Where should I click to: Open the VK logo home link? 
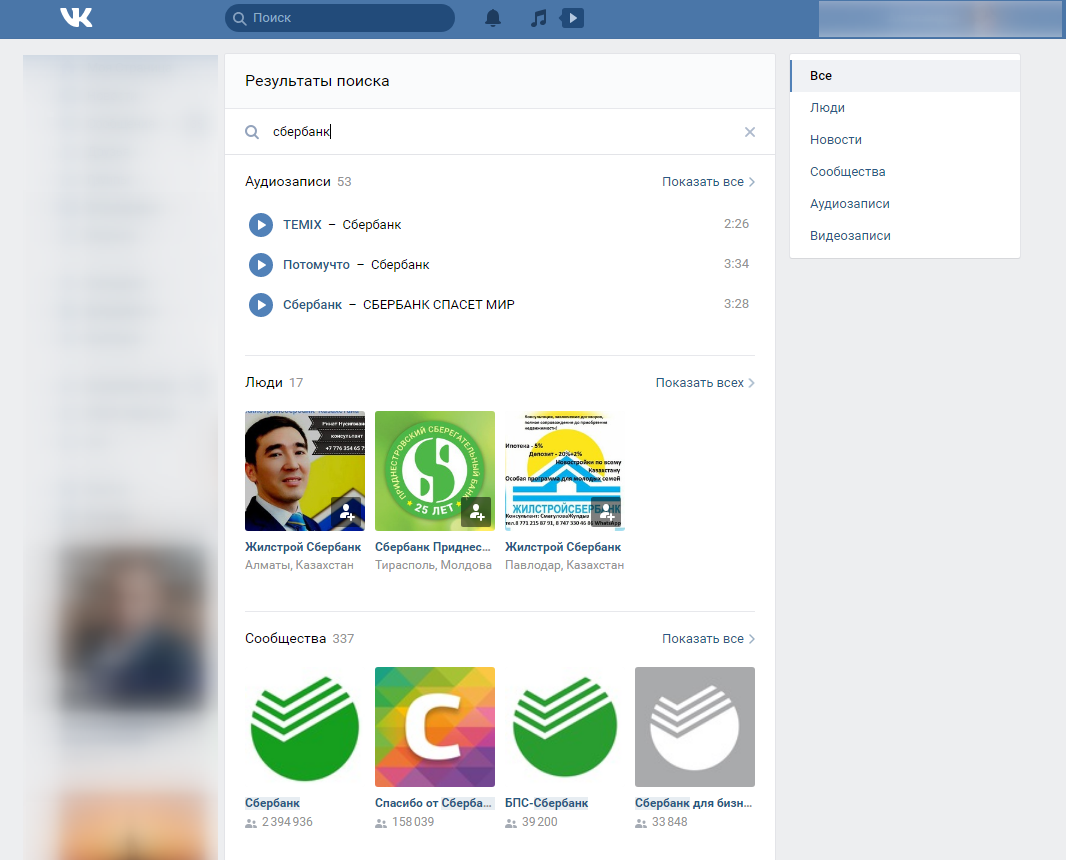76,18
